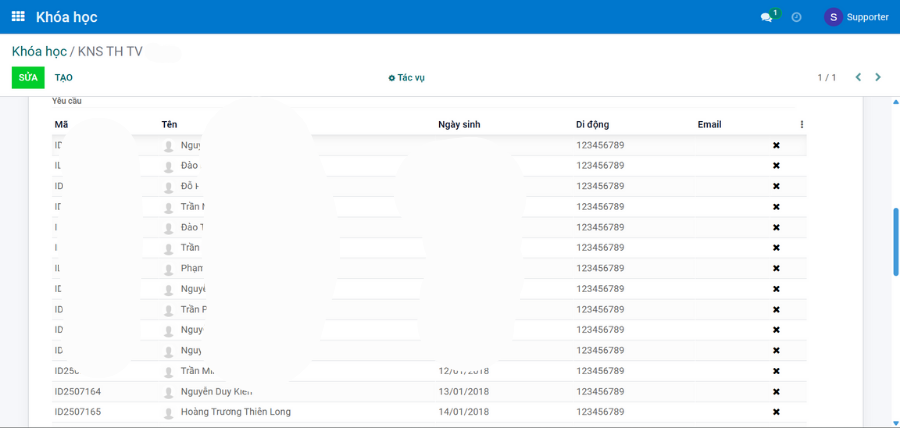Expand the Tác vụ action menu
This screenshot has height=429, width=900.
(407, 78)
